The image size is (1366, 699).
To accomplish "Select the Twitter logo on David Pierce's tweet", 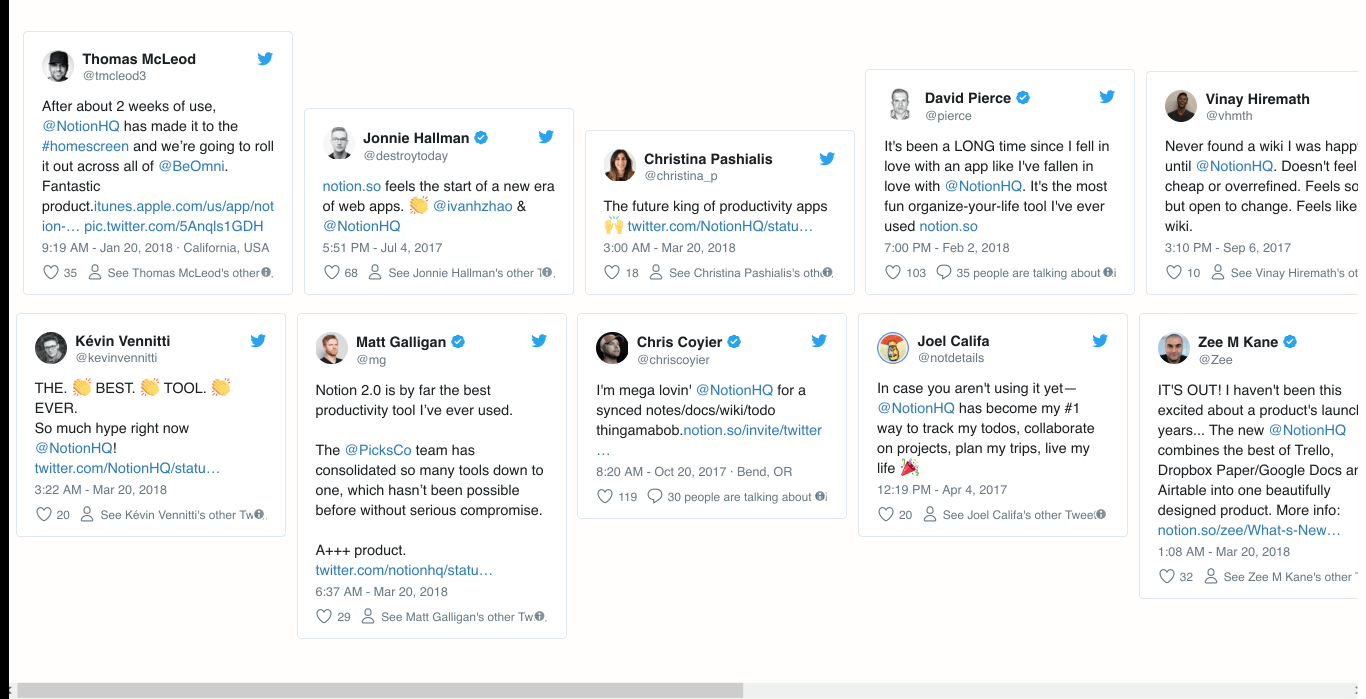I will [x=1107, y=97].
